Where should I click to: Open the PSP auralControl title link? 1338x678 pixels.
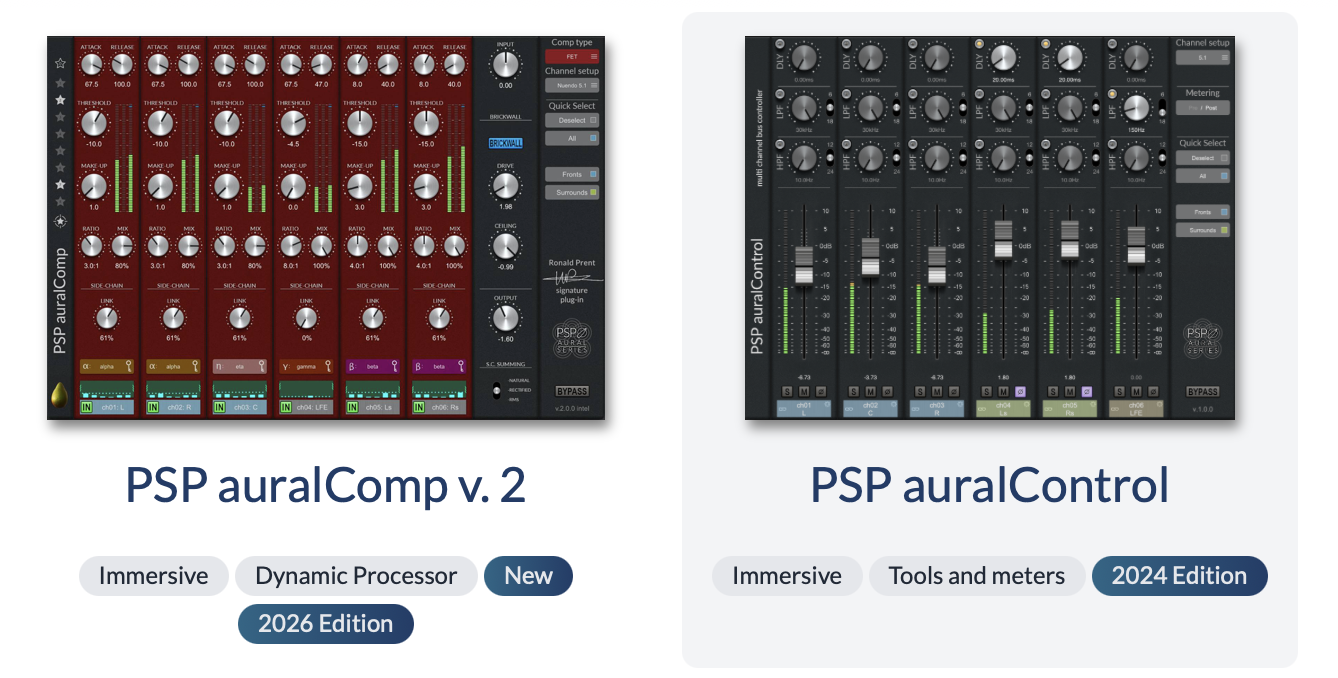[989, 485]
